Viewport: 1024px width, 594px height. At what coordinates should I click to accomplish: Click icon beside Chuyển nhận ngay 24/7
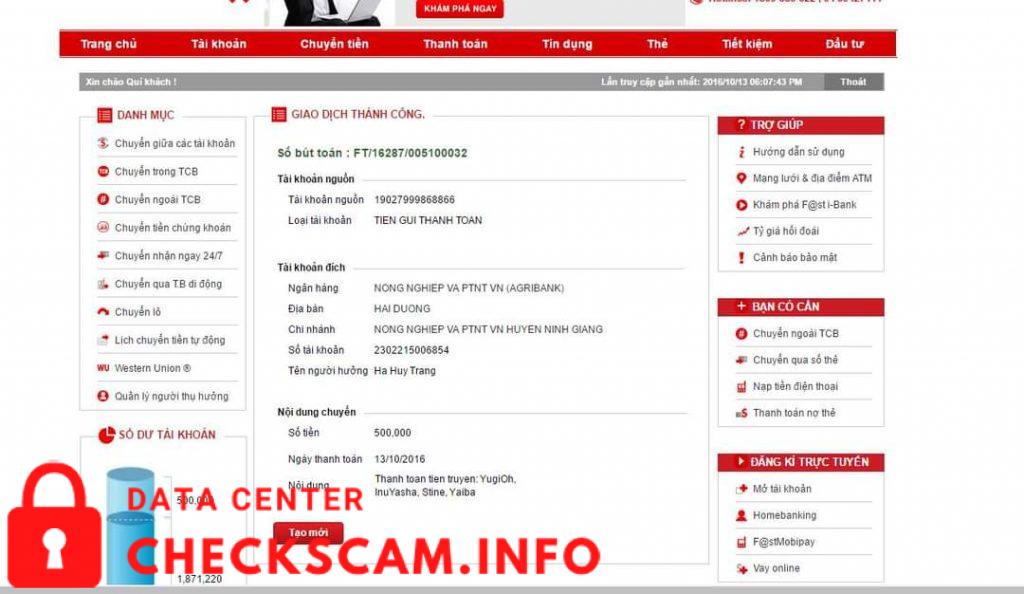click(103, 255)
